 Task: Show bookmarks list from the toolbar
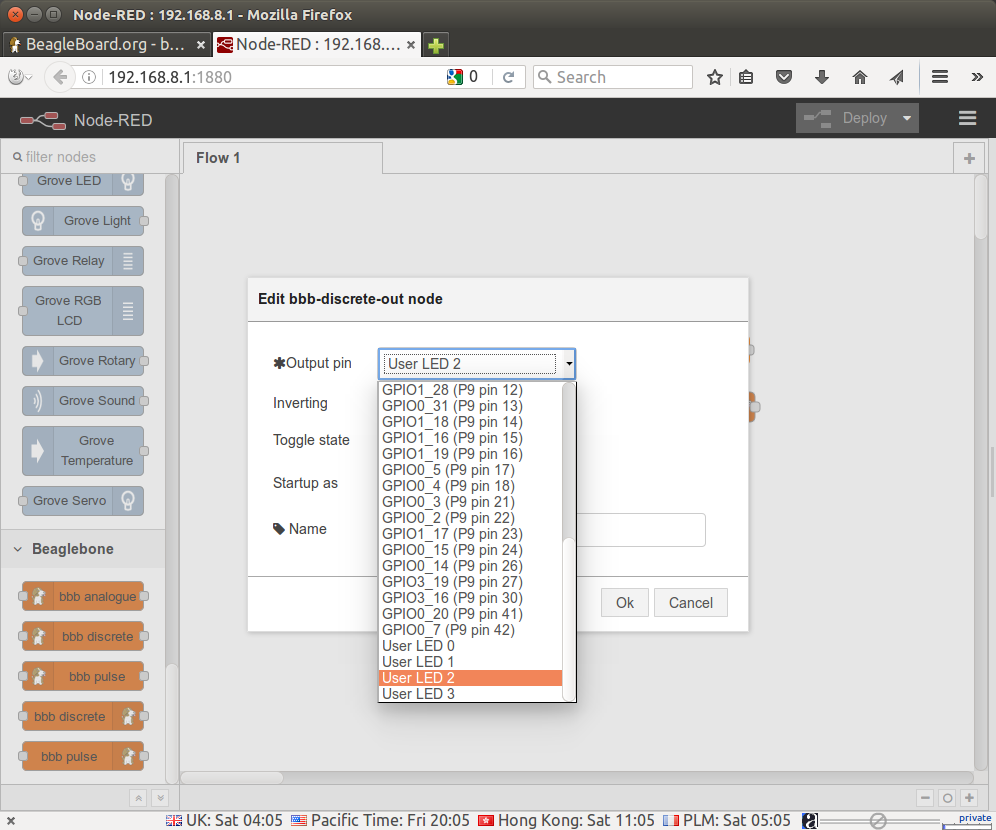tap(746, 77)
